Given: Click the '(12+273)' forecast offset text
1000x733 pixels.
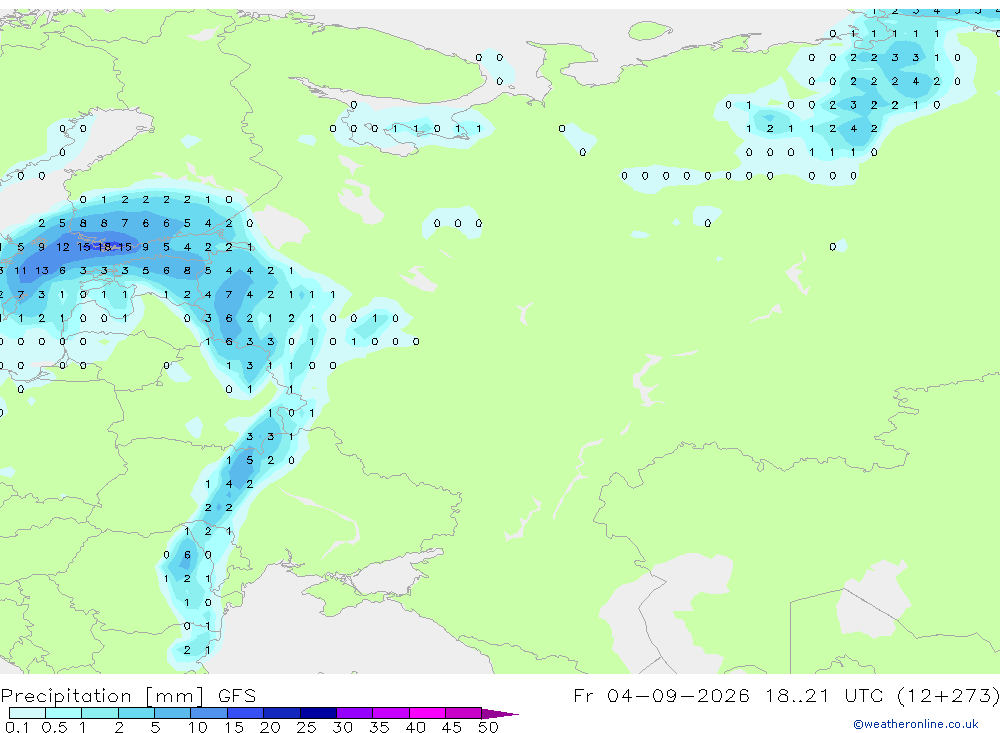Looking at the screenshot, I should point(948,695).
